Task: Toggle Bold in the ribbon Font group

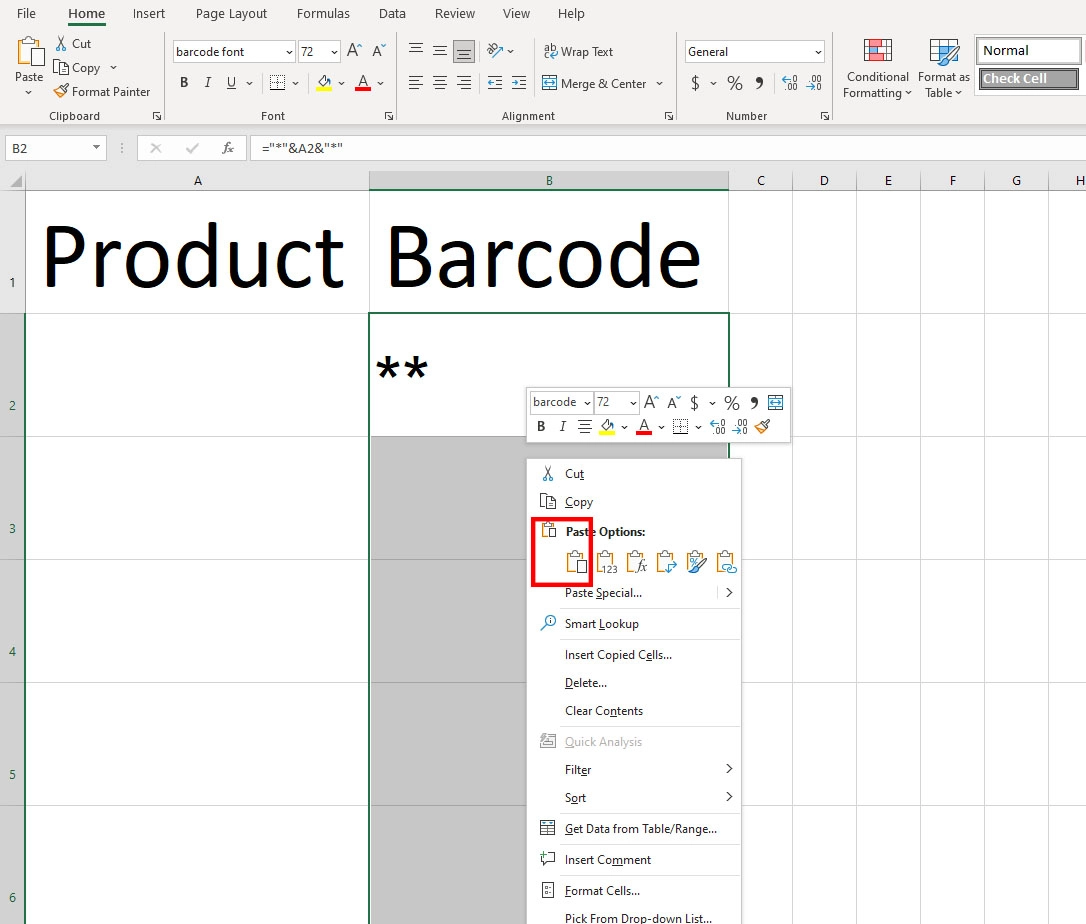Action: pyautogui.click(x=184, y=84)
